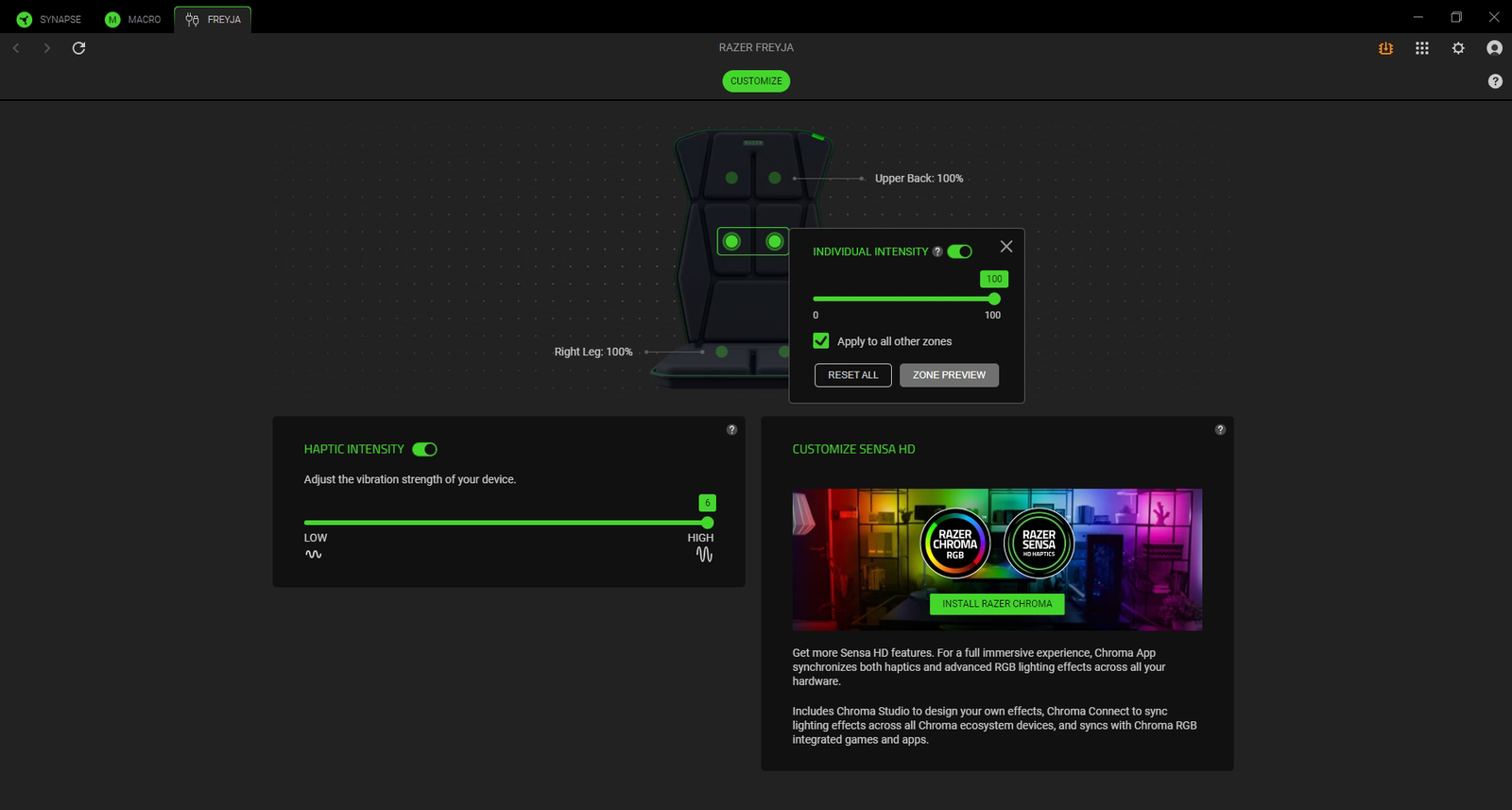Select the lower back left haptic zone
Screen dimensions: 1512x810
(x=731, y=242)
